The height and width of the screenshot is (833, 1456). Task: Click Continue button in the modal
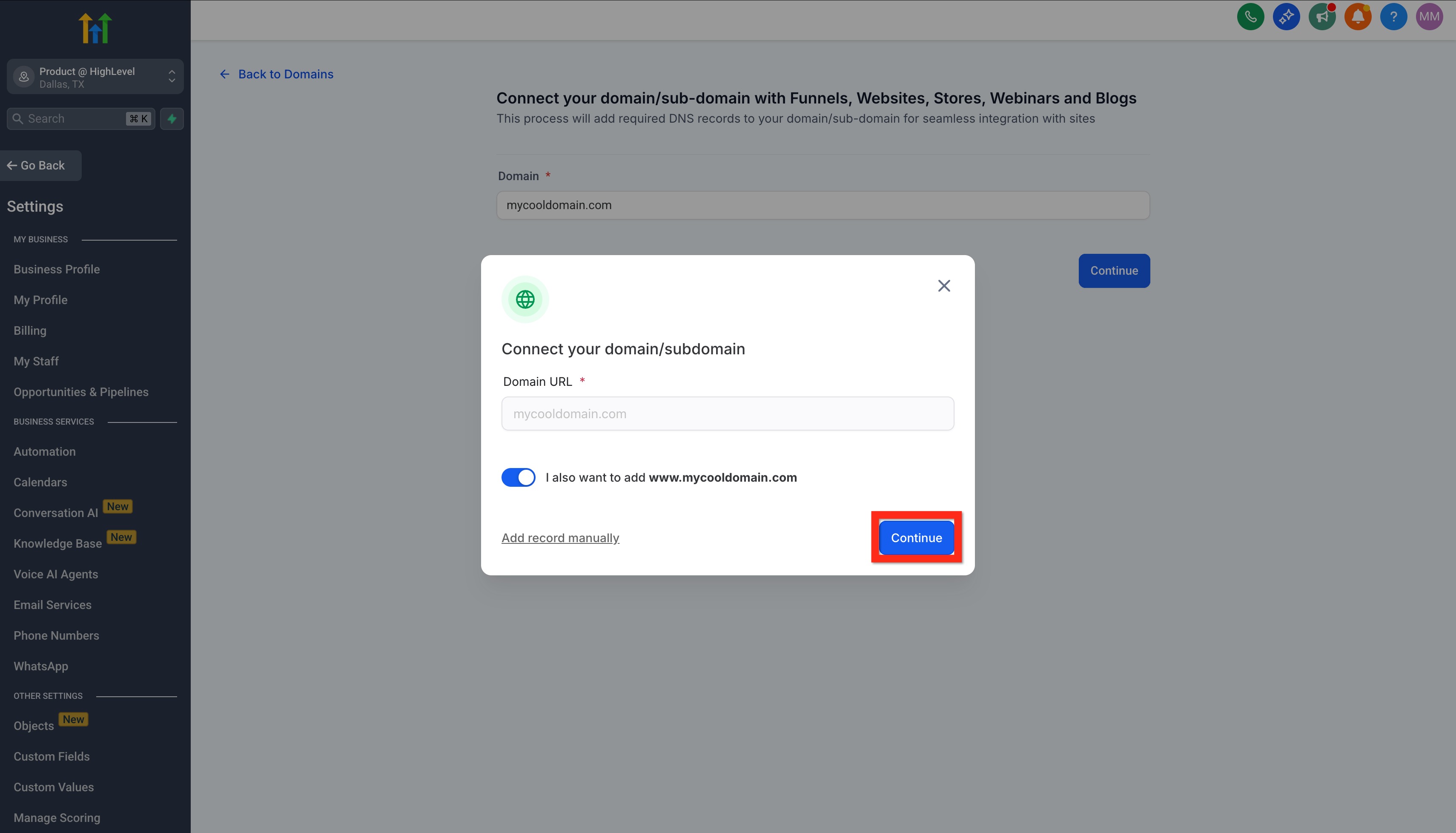point(916,537)
